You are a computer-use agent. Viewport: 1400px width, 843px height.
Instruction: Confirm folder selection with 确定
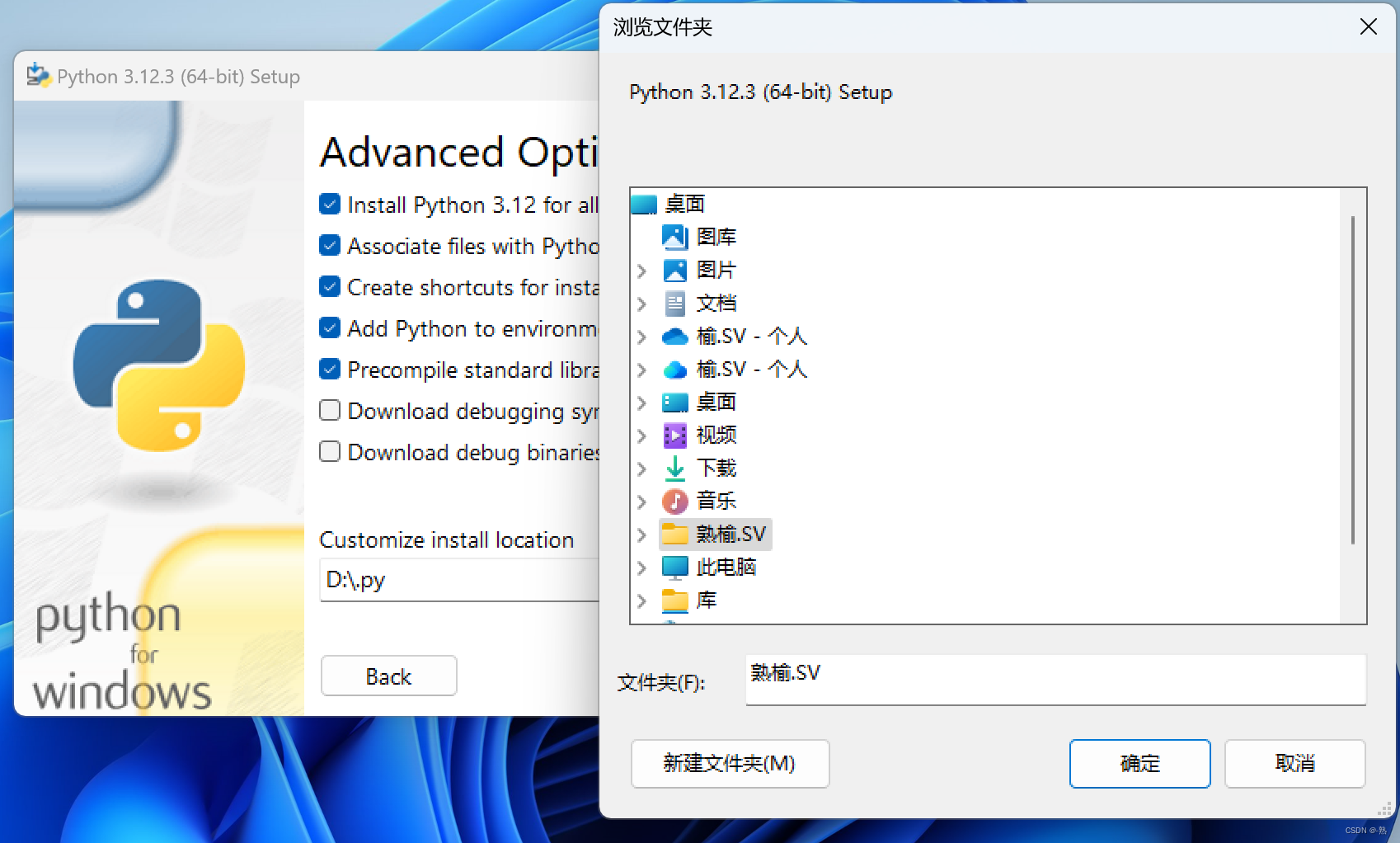point(1139,764)
